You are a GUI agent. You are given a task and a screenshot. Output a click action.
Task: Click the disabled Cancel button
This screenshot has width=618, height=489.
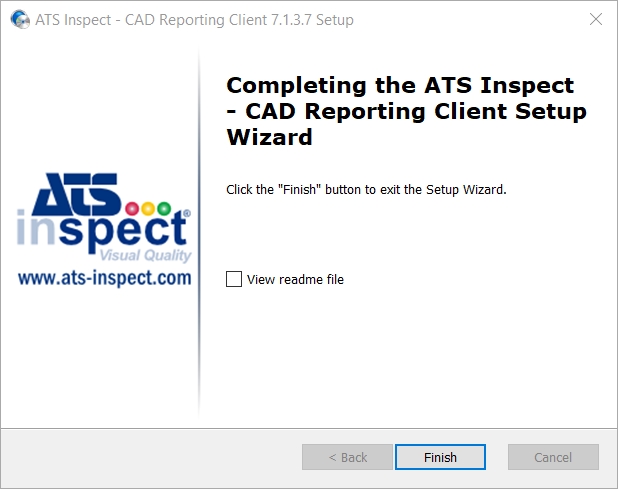point(553,457)
